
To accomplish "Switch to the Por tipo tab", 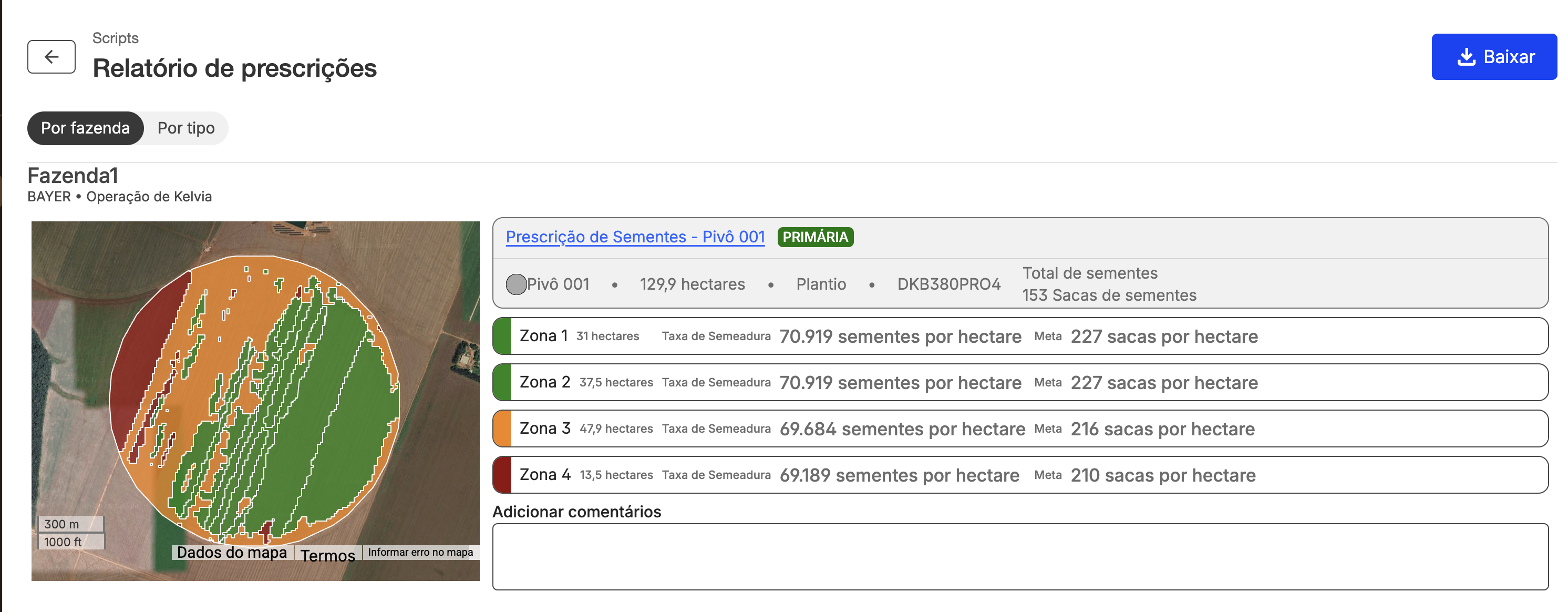I will tap(185, 128).
